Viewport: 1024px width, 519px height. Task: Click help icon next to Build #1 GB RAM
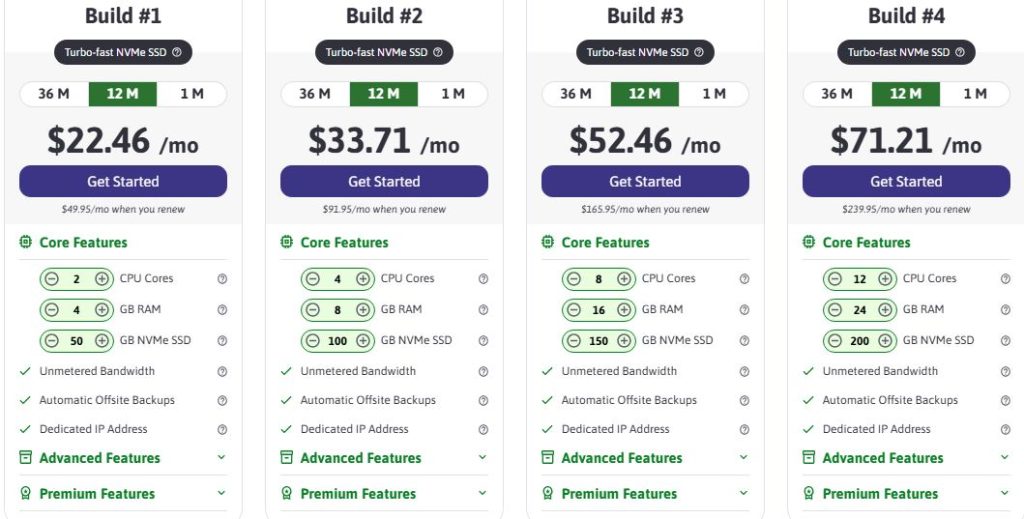coord(222,310)
